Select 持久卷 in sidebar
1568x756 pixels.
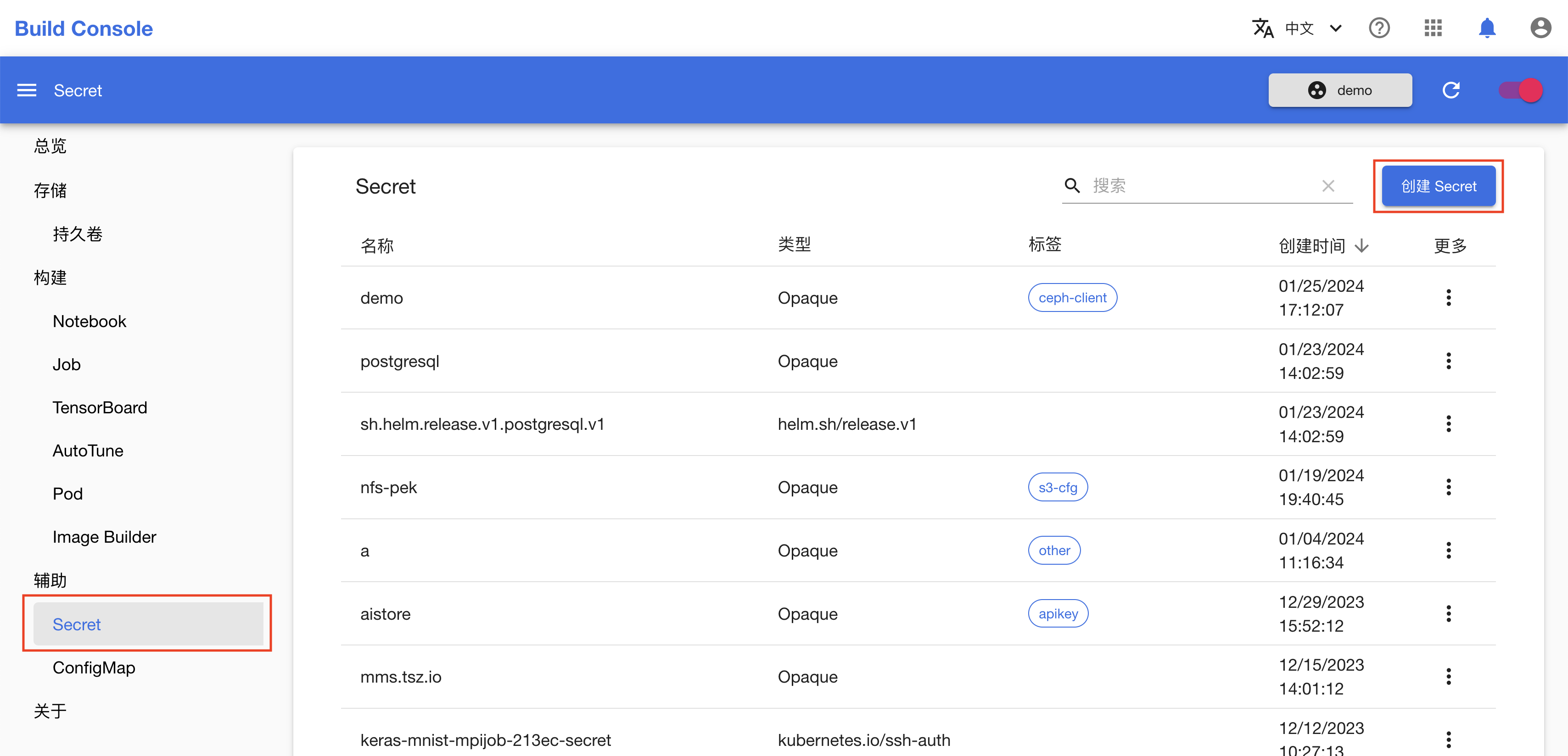[77, 234]
